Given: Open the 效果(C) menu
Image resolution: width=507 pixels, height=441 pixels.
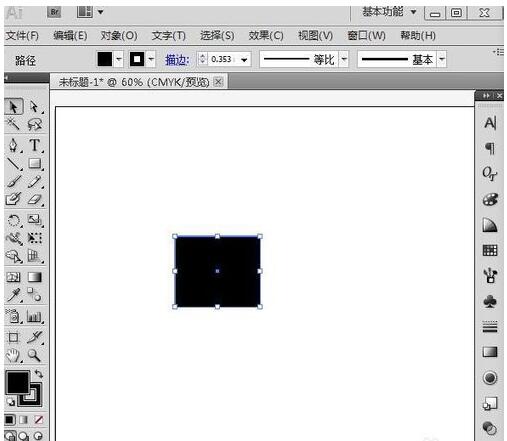Looking at the screenshot, I should tap(266, 35).
